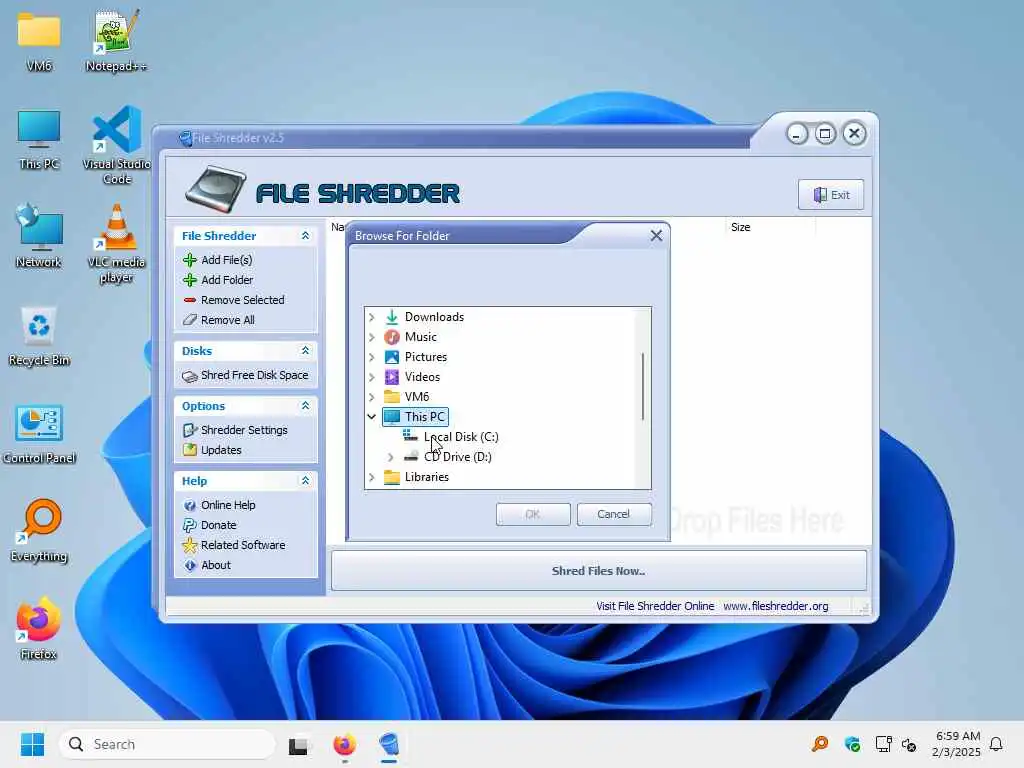1024x768 pixels.
Task: Click the Shred Free Disk Space drive icon
Action: click(190, 376)
